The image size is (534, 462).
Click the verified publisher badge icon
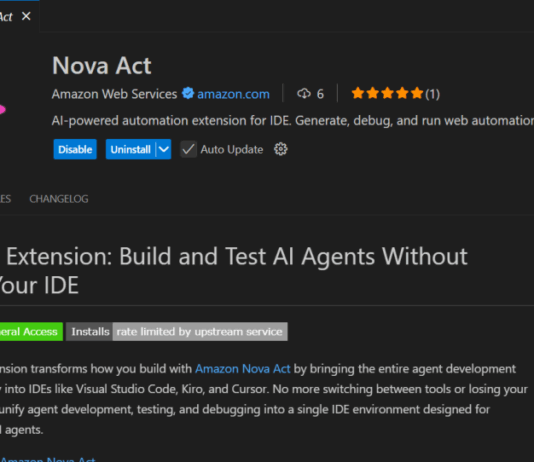(x=188, y=93)
